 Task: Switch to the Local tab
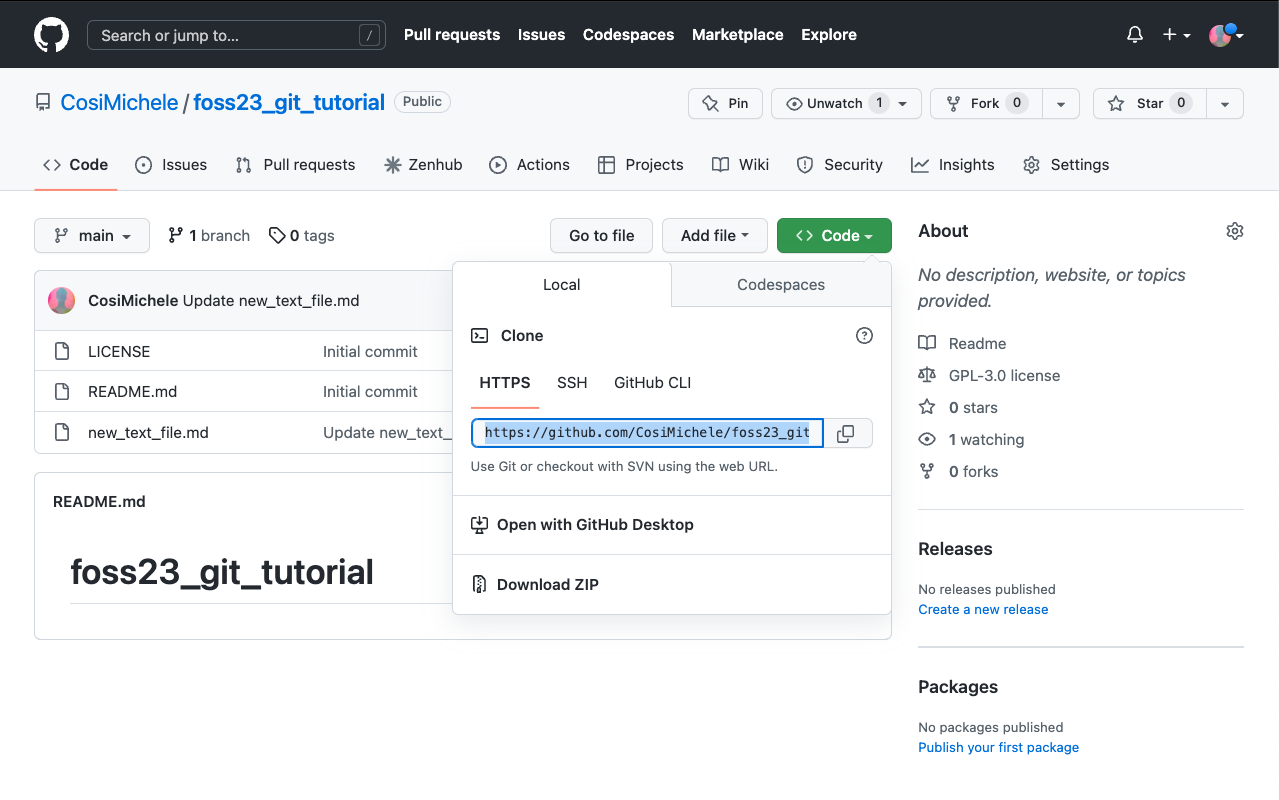coord(562,285)
